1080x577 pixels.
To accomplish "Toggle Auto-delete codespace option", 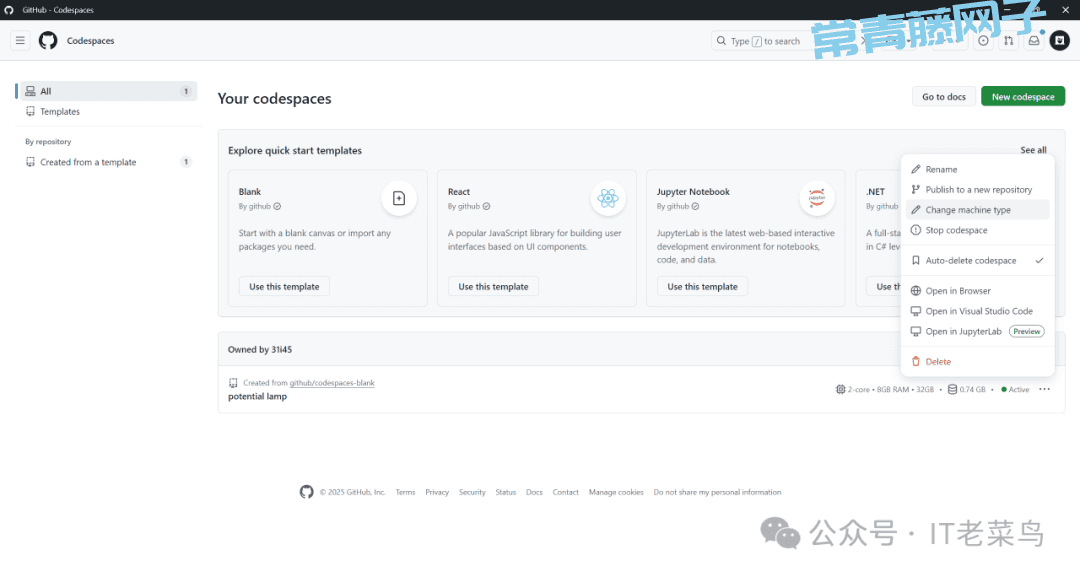I will 977,260.
